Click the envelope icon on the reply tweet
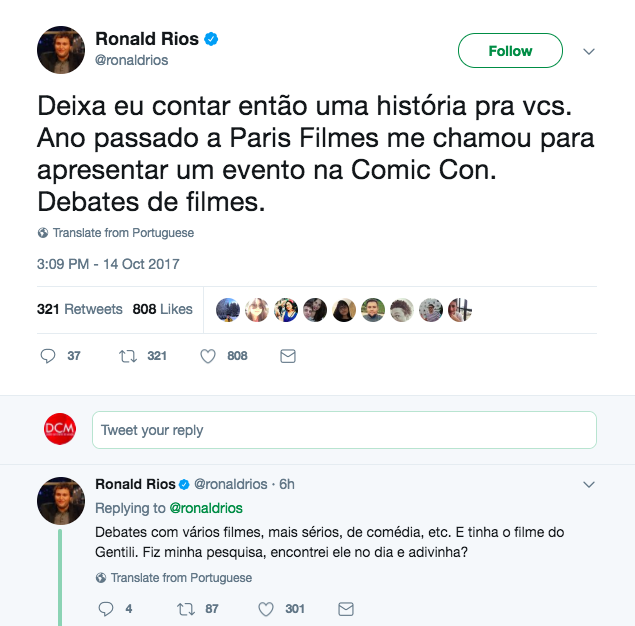This screenshot has height=626, width=635. point(345,608)
